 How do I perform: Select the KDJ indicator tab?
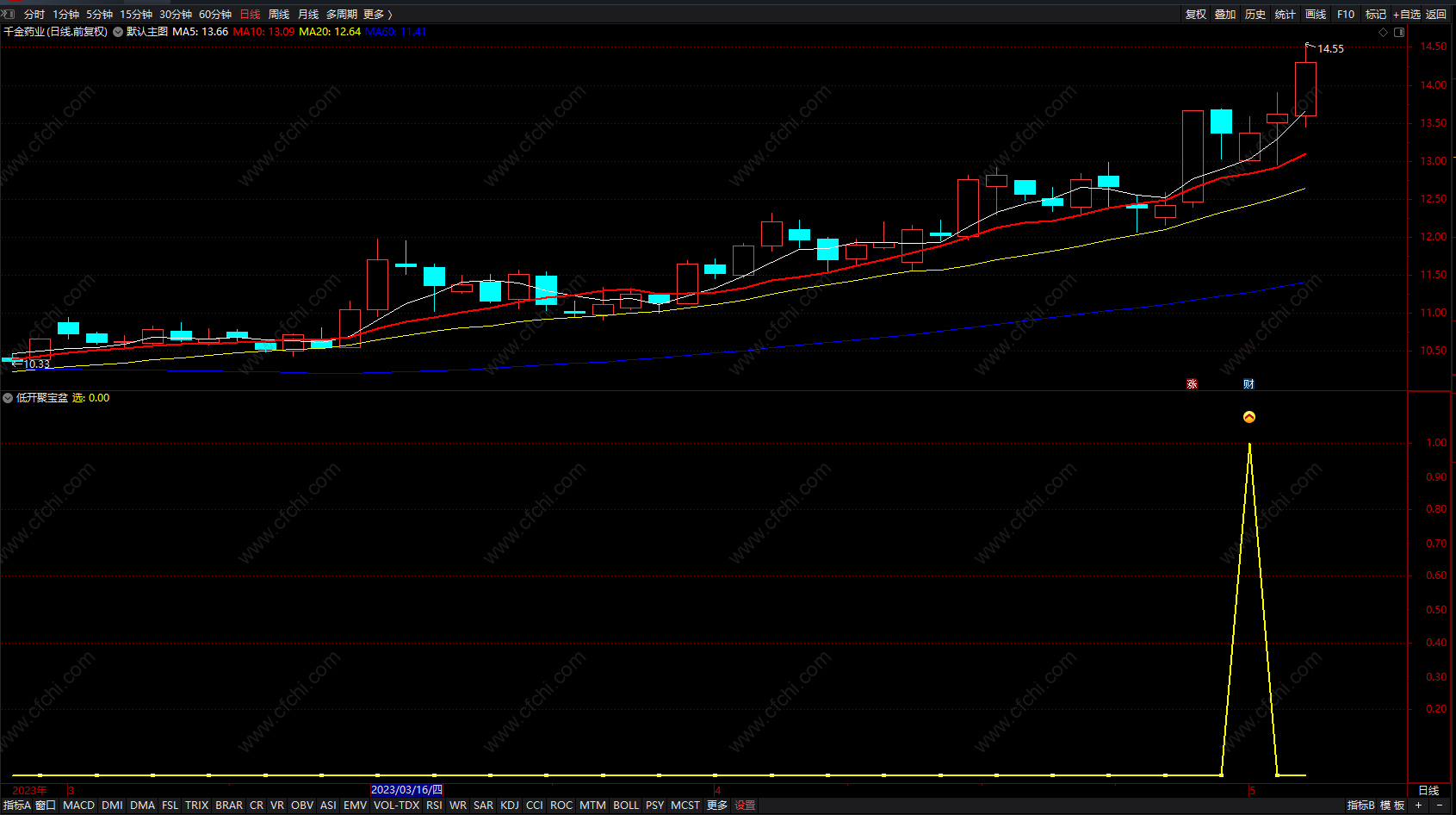point(510,806)
